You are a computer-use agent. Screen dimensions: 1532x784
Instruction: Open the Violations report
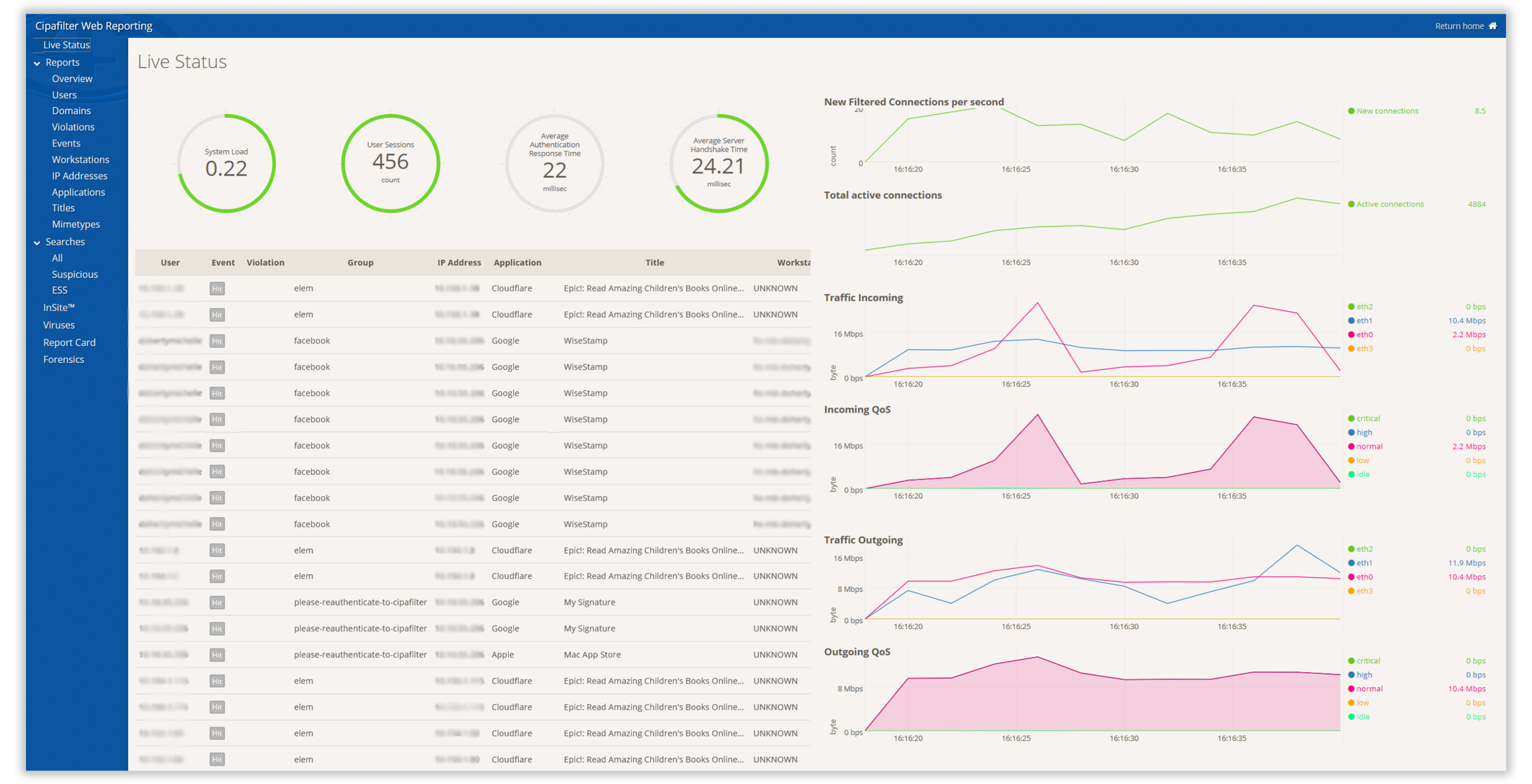(x=73, y=127)
